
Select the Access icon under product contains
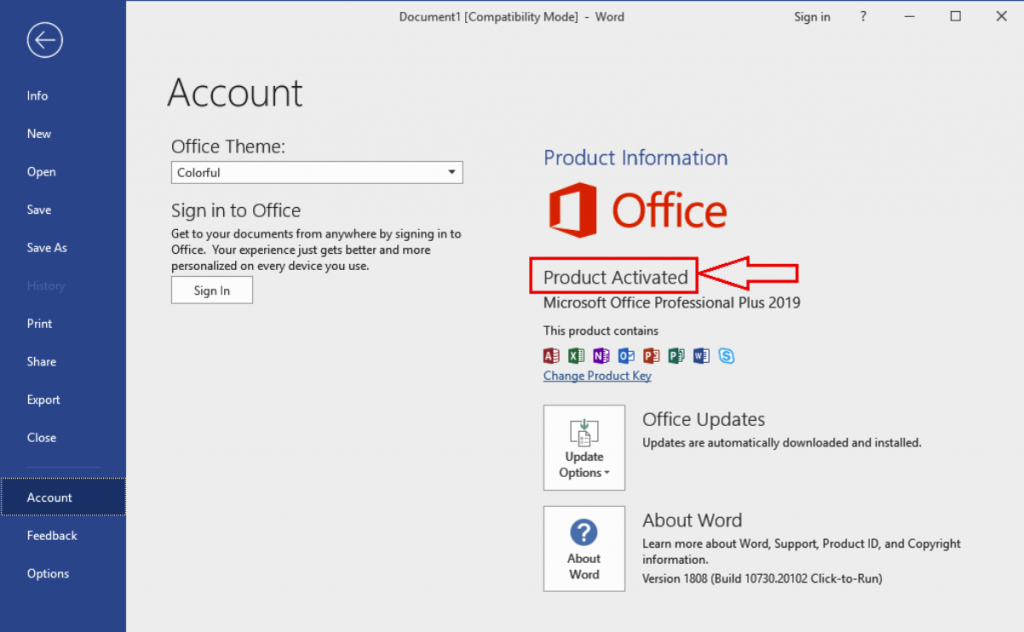pos(551,355)
